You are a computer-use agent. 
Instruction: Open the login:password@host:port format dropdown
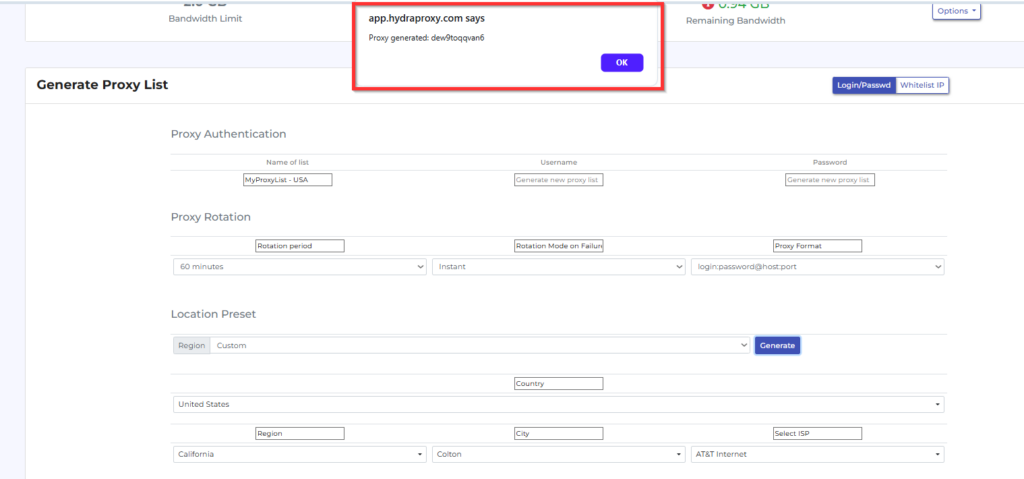817,267
